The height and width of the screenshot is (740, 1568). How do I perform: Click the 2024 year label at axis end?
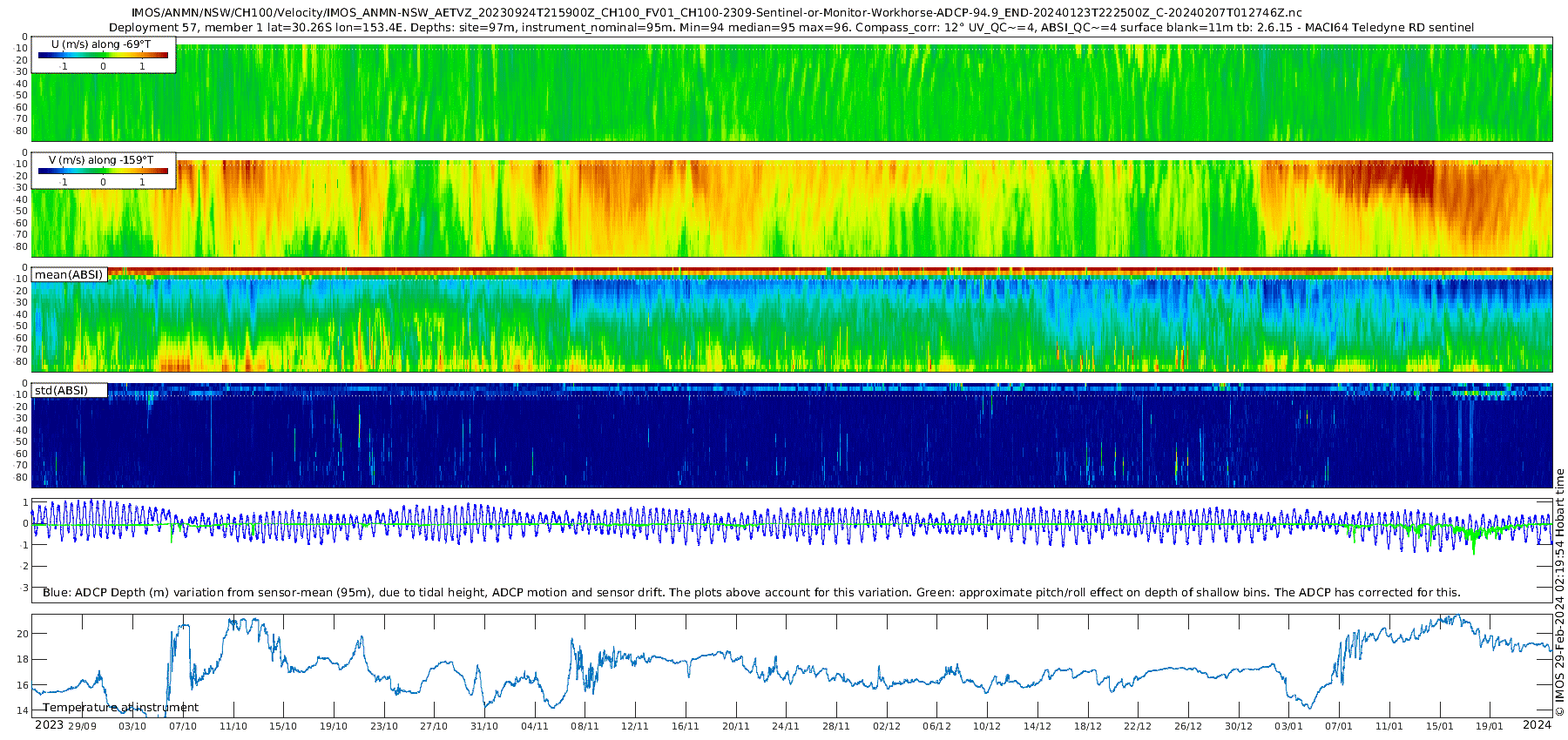click(x=1537, y=725)
